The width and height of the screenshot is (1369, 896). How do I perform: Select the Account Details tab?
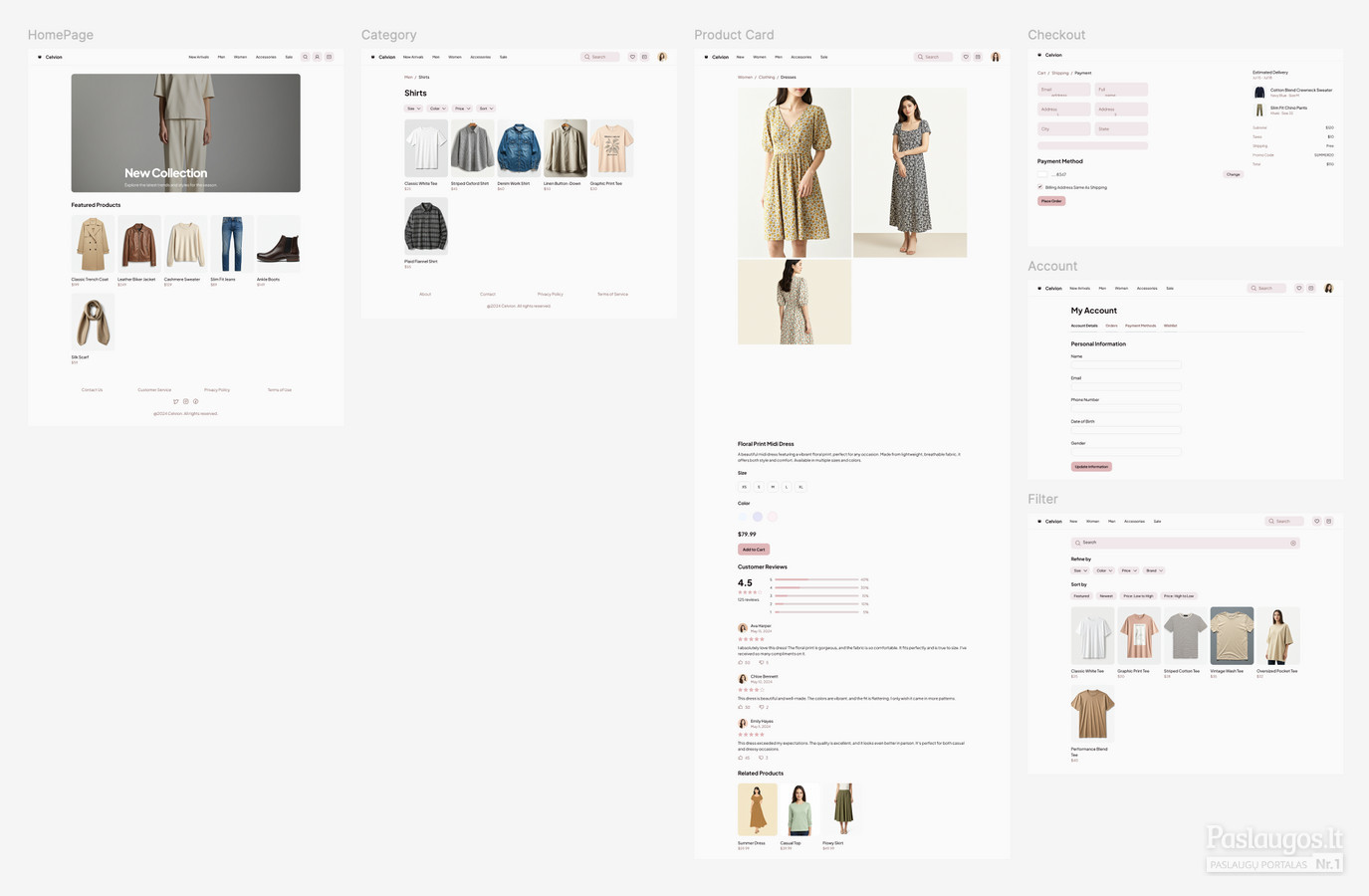[1084, 326]
